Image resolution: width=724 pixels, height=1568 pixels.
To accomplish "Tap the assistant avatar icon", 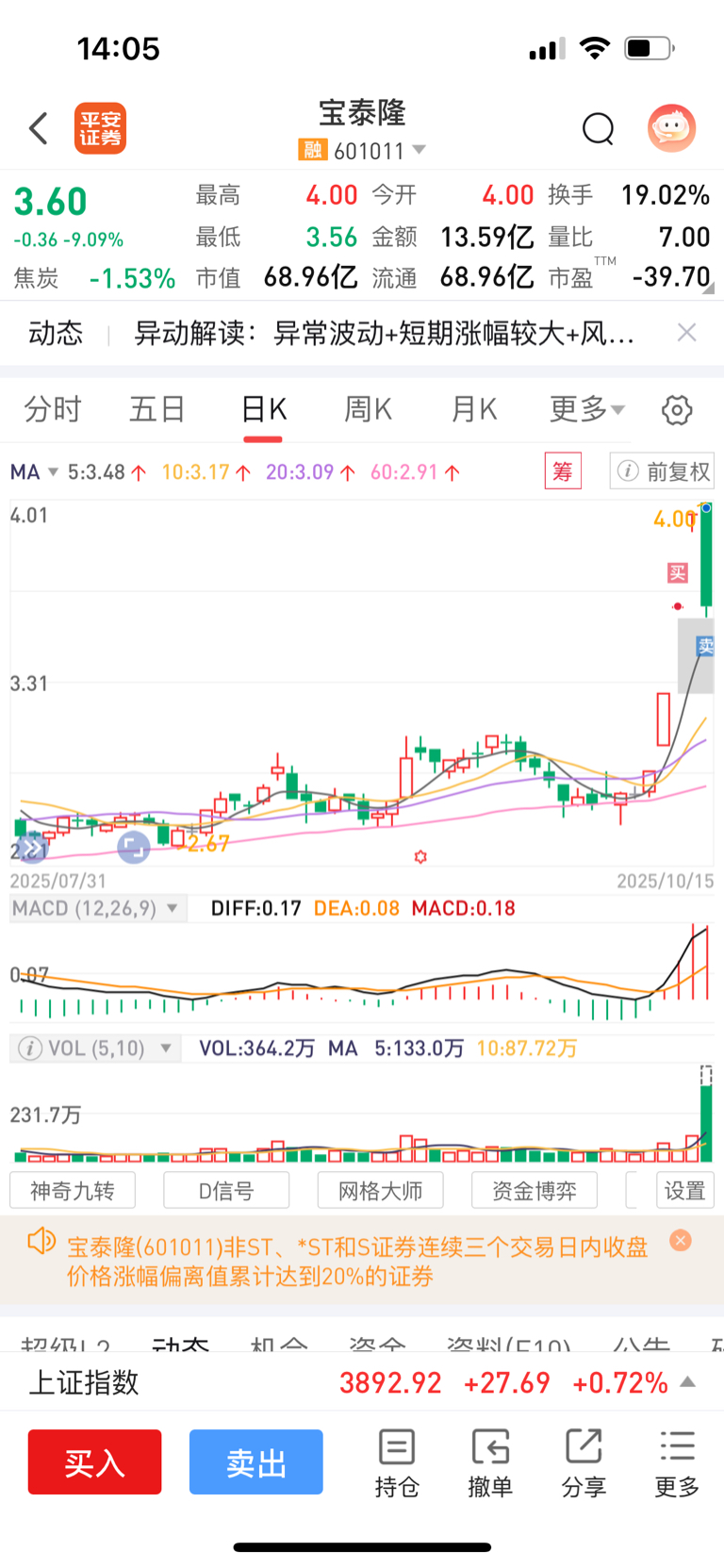I will 671,128.
